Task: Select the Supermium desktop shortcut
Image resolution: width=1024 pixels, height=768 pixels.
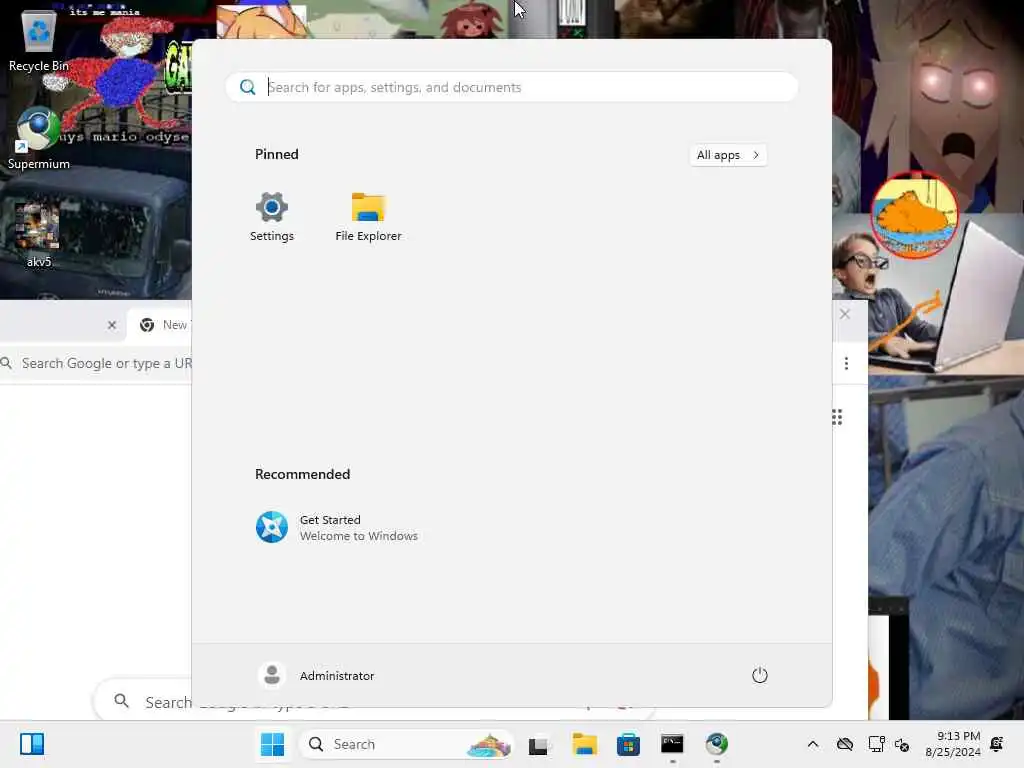Action: [39, 138]
